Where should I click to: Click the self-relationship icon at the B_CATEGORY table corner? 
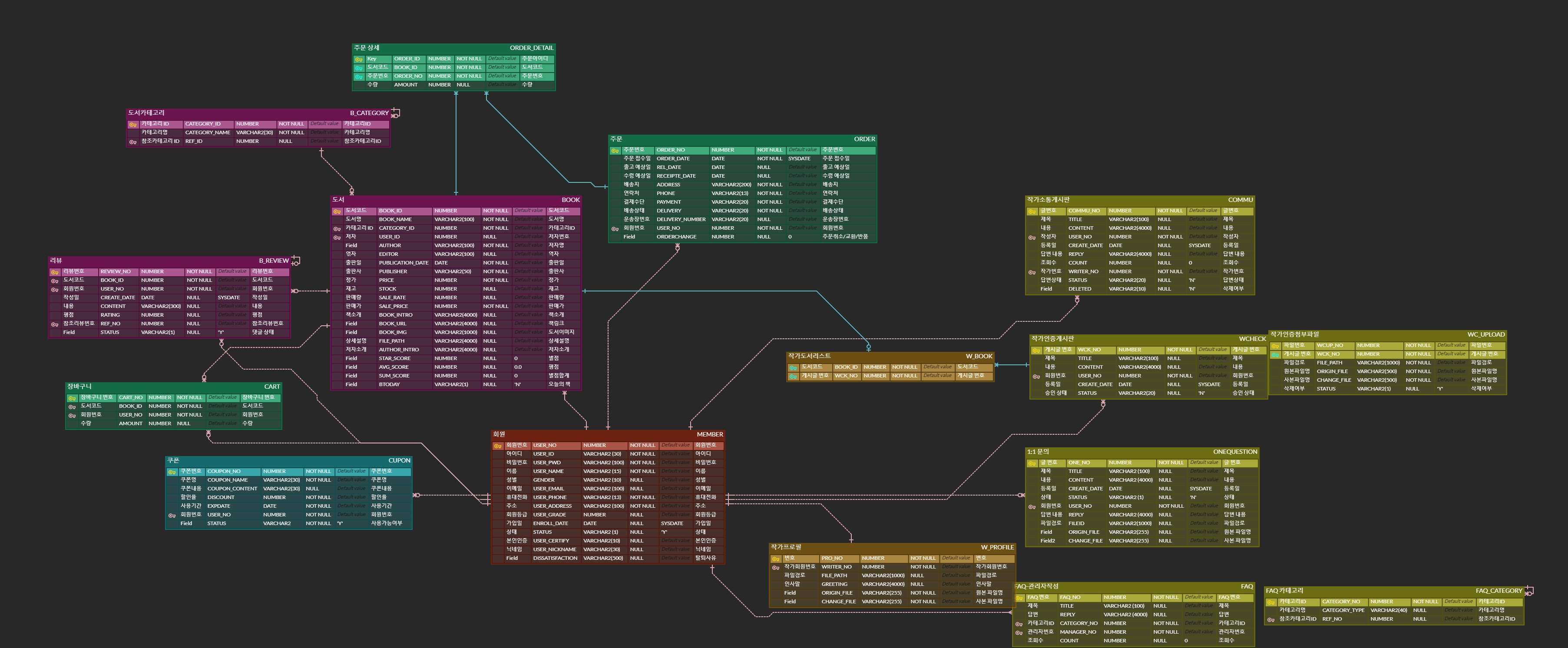click(x=396, y=112)
